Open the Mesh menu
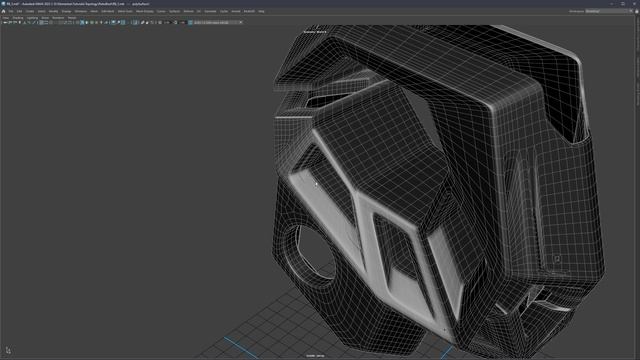This screenshot has height=360, width=640. tap(94, 11)
